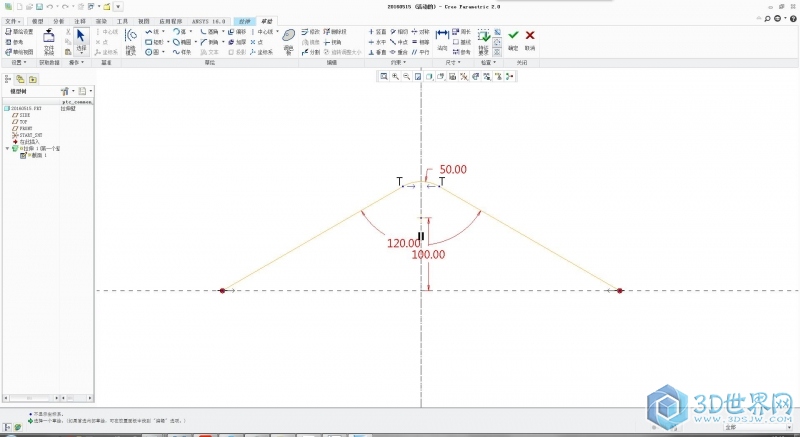Image resolution: width=800 pixels, height=437 pixels.
Task: Click the Zoom In magnifier icon
Action: [x=395, y=76]
